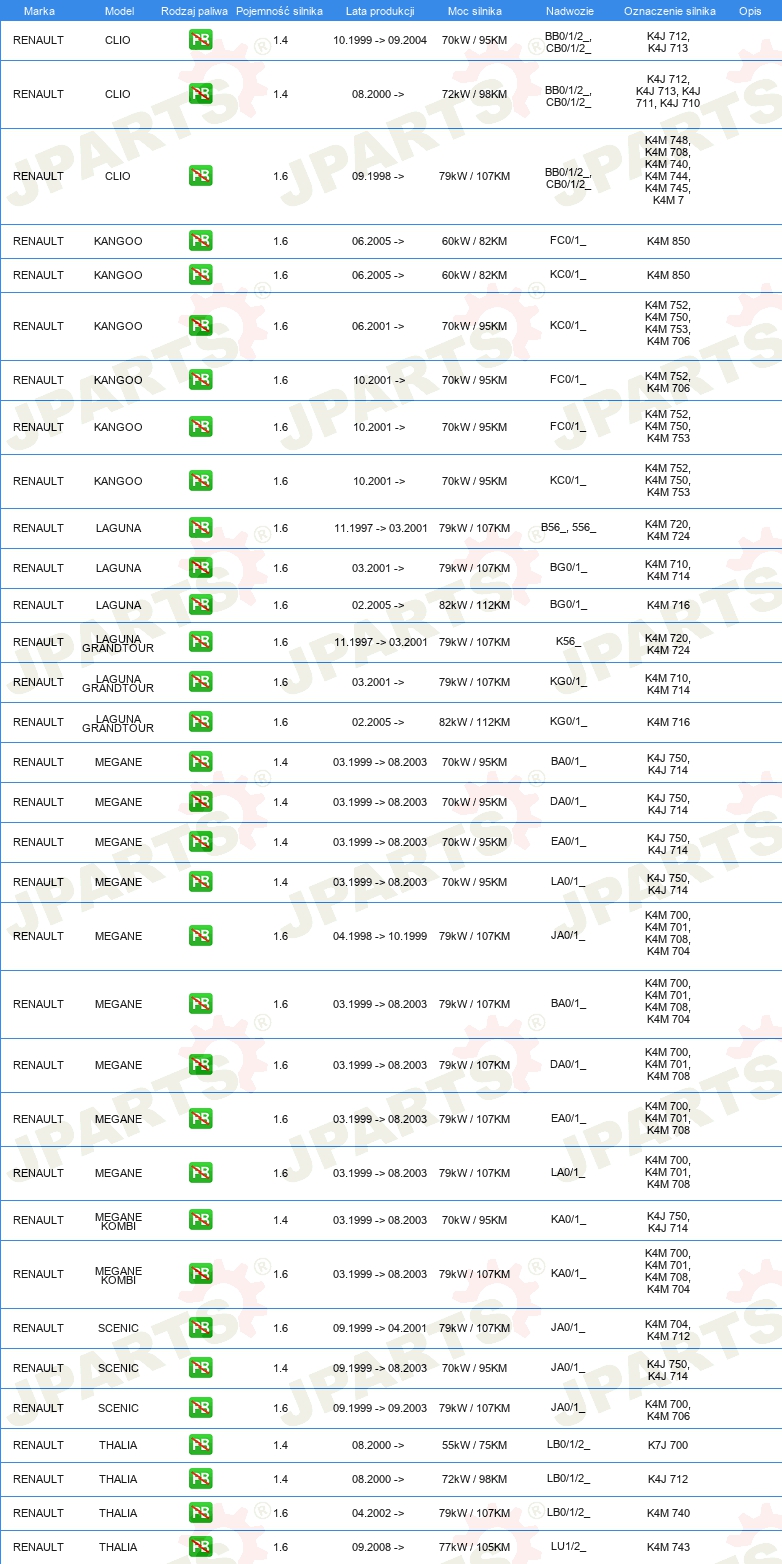Select the 09.1999 -> 09.2003 date cell
This screenshot has width=782, height=1564.
[x=380, y=1408]
